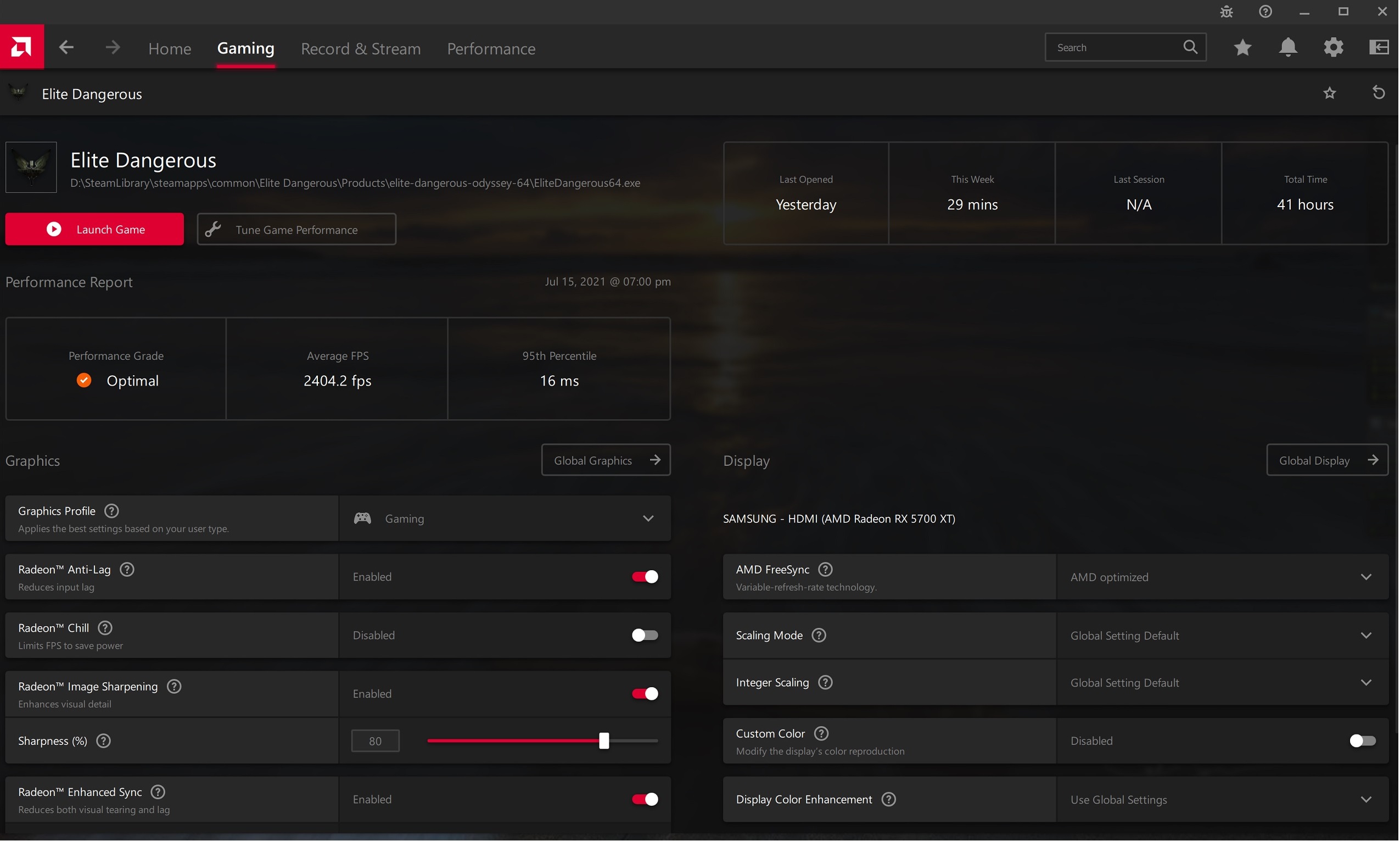
Task: Click the Average FPS card
Action: pyautogui.click(x=338, y=369)
